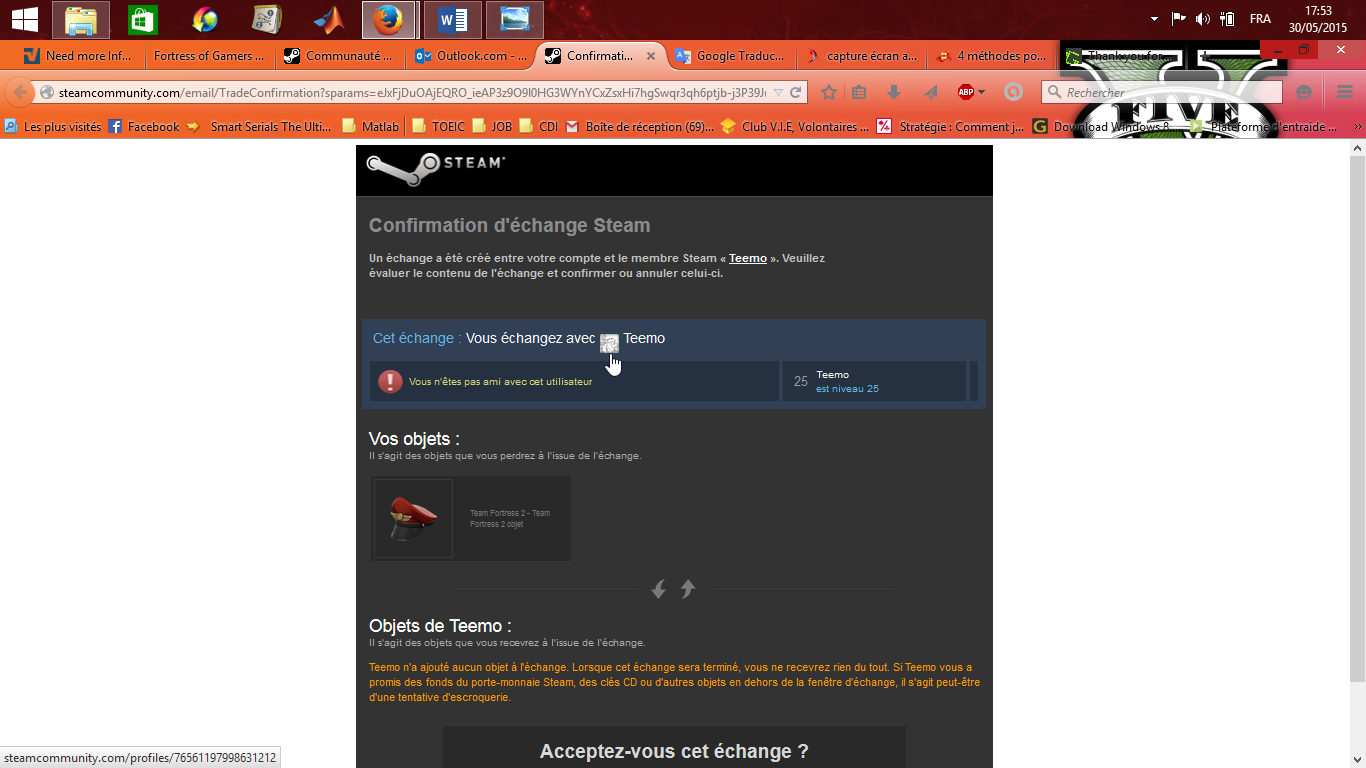Open the volume control in system tray

click(x=1202, y=19)
